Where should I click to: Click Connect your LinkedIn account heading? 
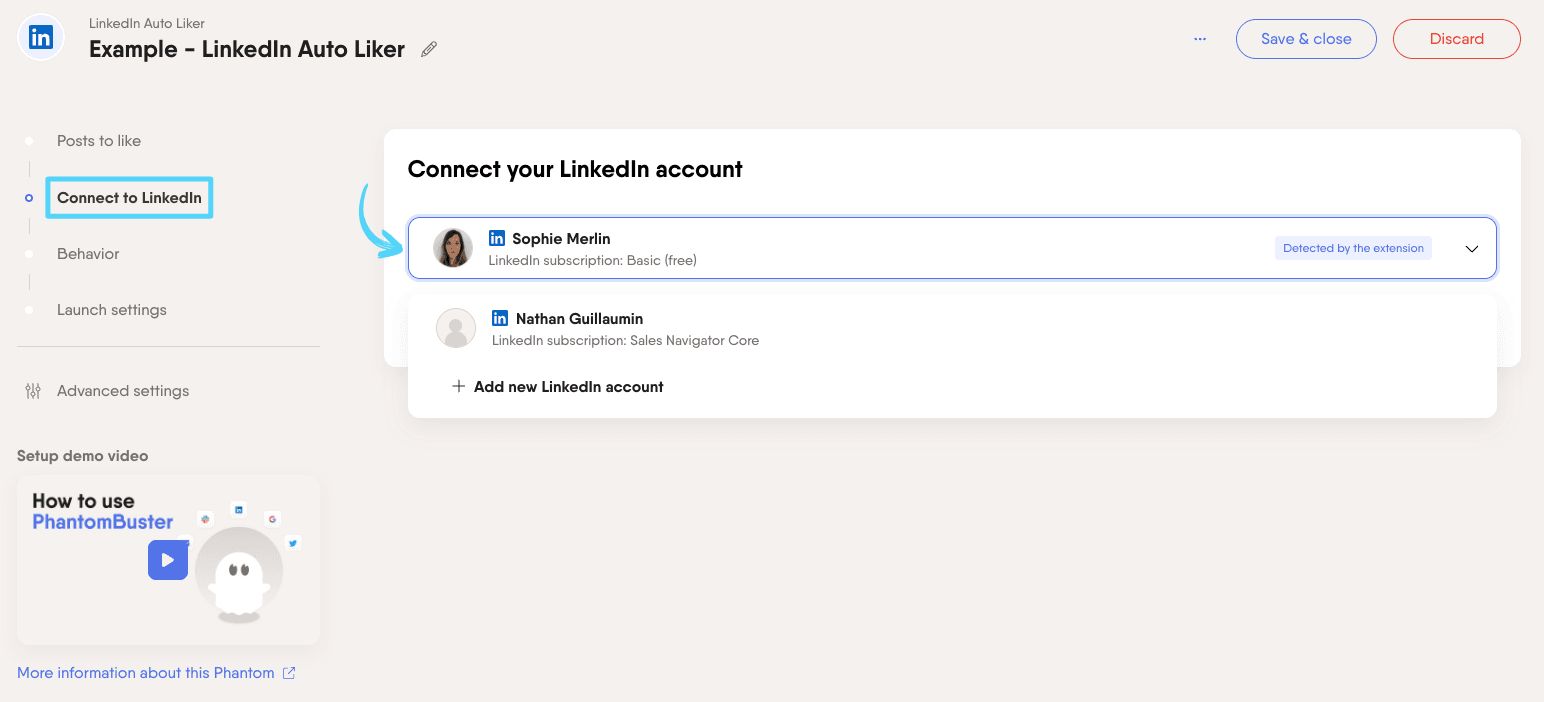[575, 169]
